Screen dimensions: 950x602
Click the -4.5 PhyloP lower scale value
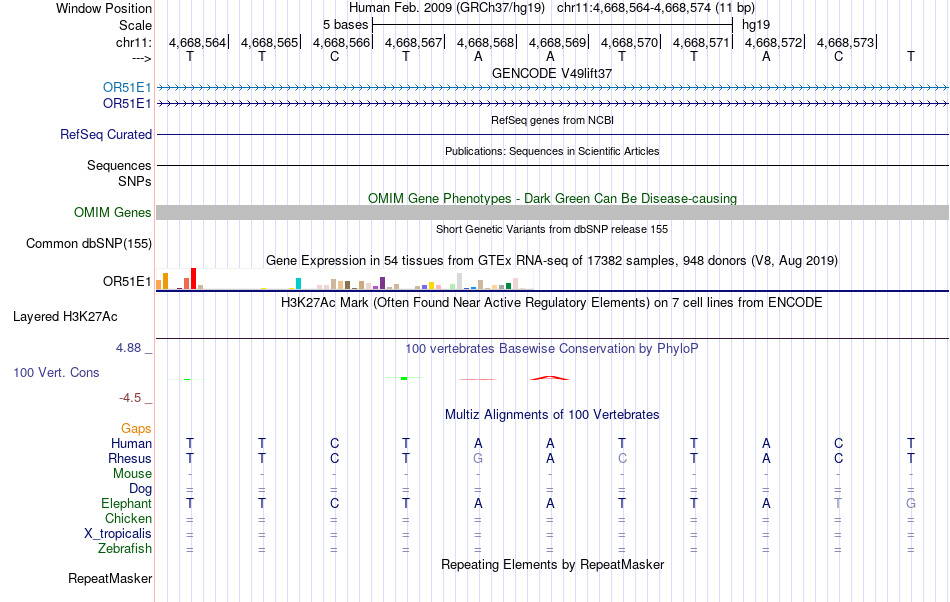(x=130, y=398)
